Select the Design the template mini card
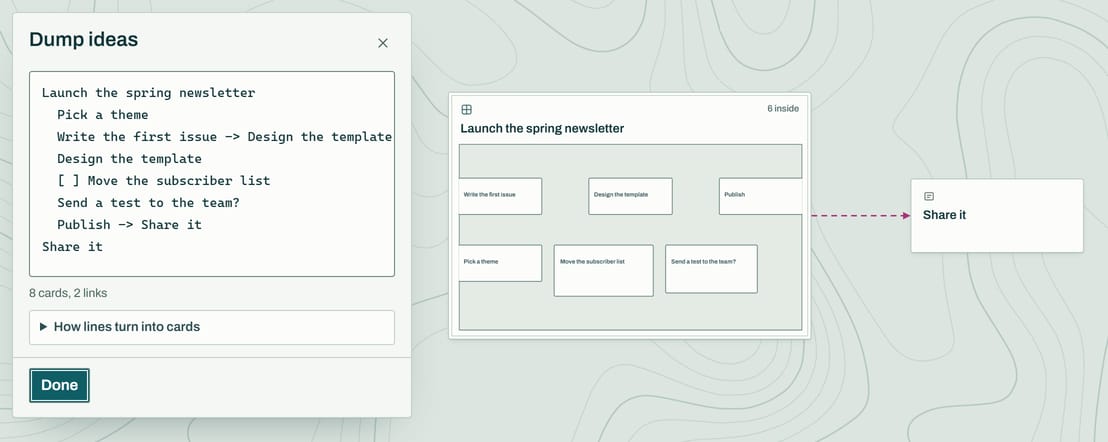The image size is (1108, 442). (x=630, y=196)
